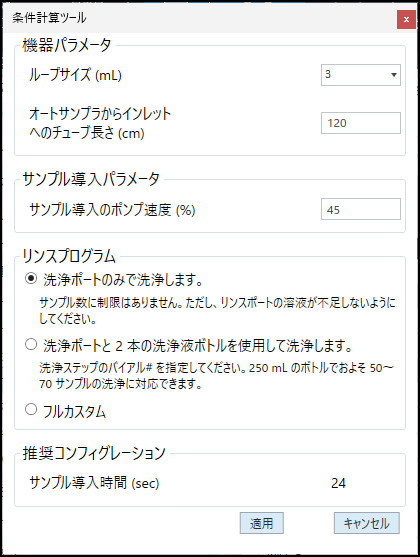Click the 適用 button

point(262,523)
